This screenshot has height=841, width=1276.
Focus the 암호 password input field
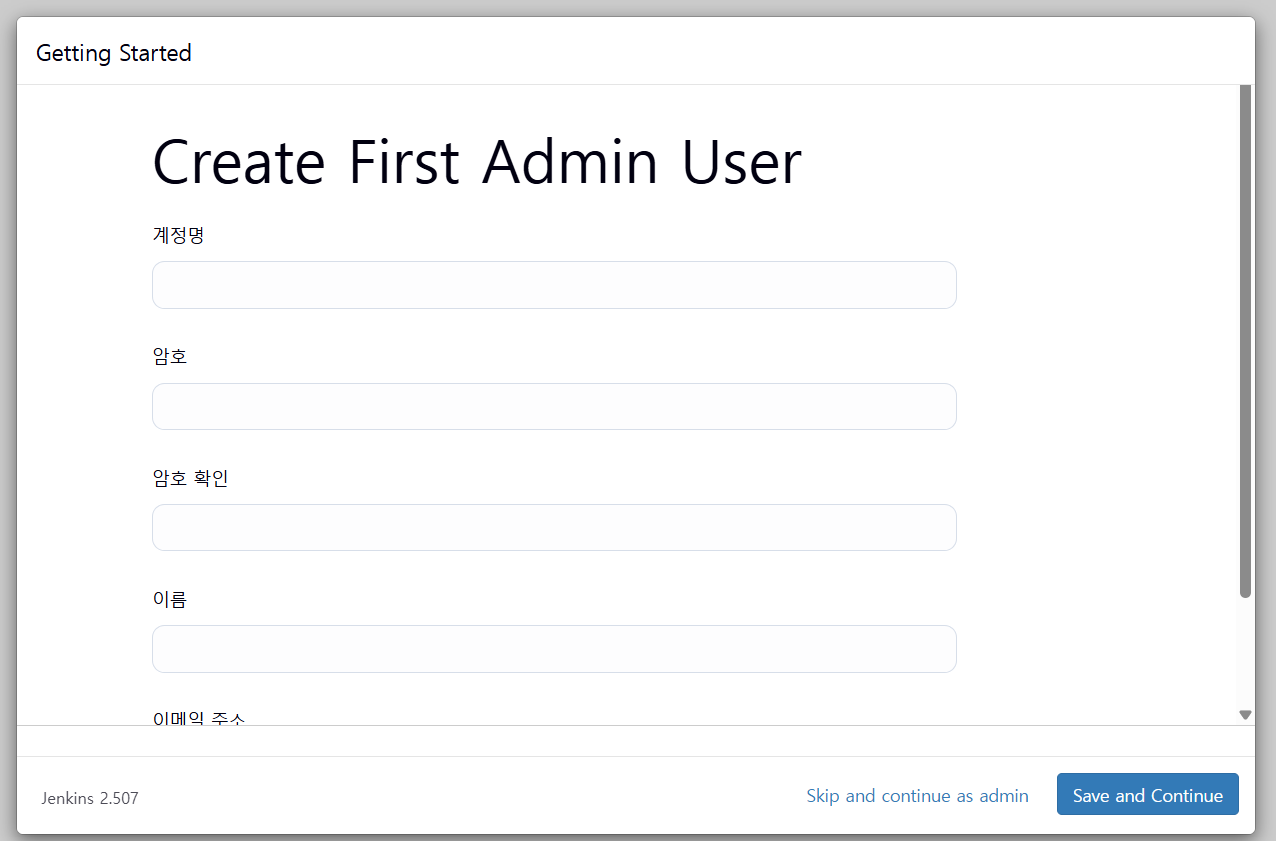point(554,406)
